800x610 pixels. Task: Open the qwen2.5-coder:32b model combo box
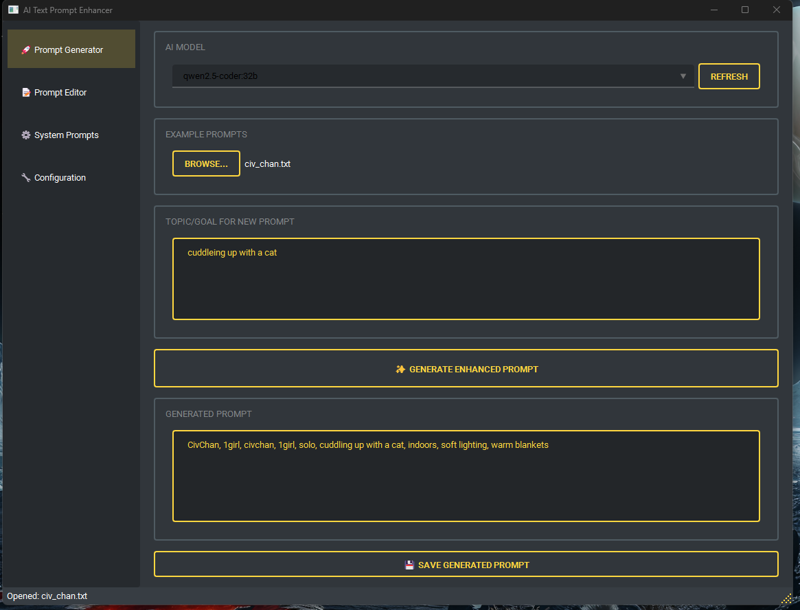(433, 76)
